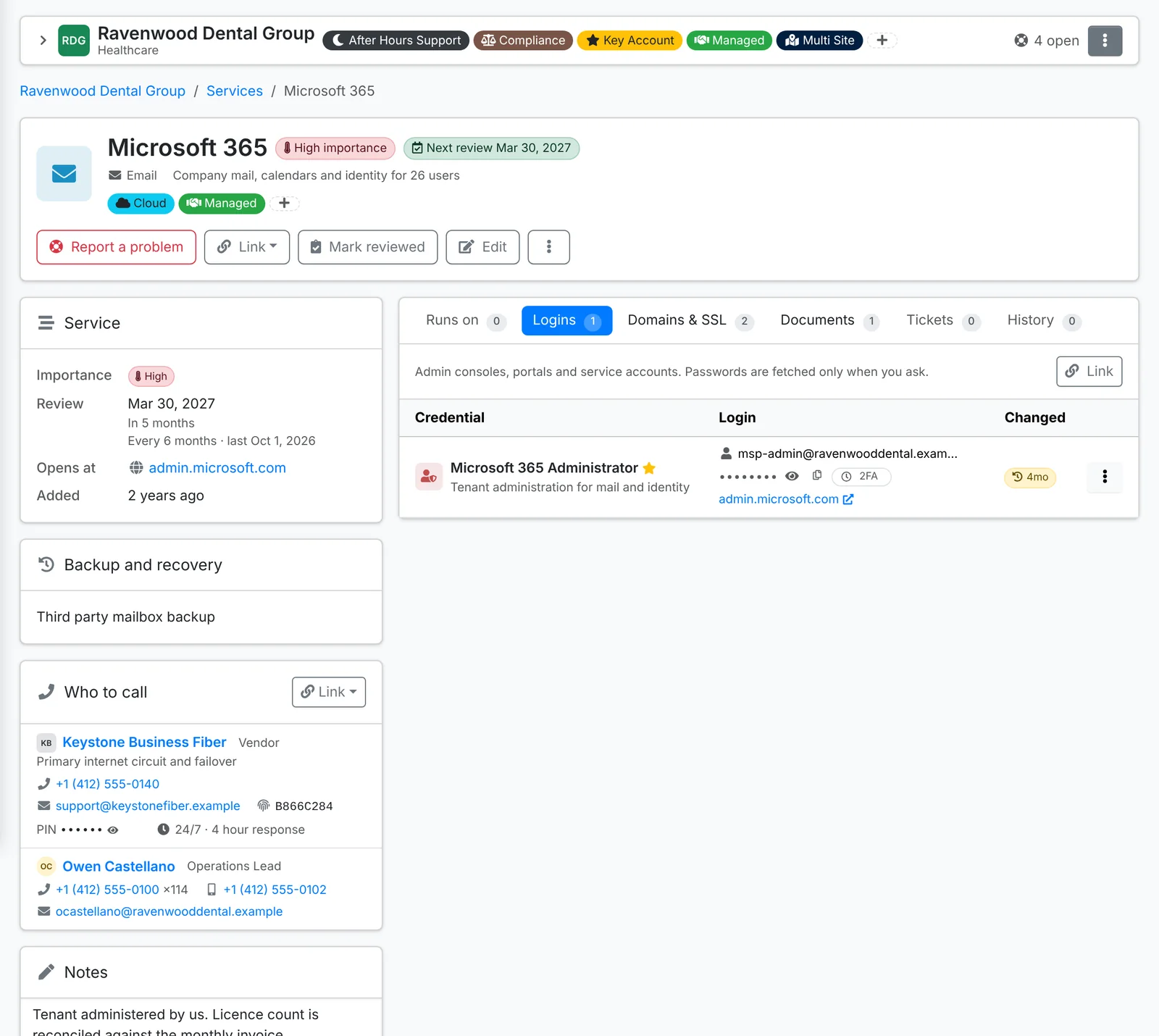Screen dimensions: 1159x1036
Task: Reveal the Keystone Business Fiber PIN
Action: pyautogui.click(x=113, y=830)
